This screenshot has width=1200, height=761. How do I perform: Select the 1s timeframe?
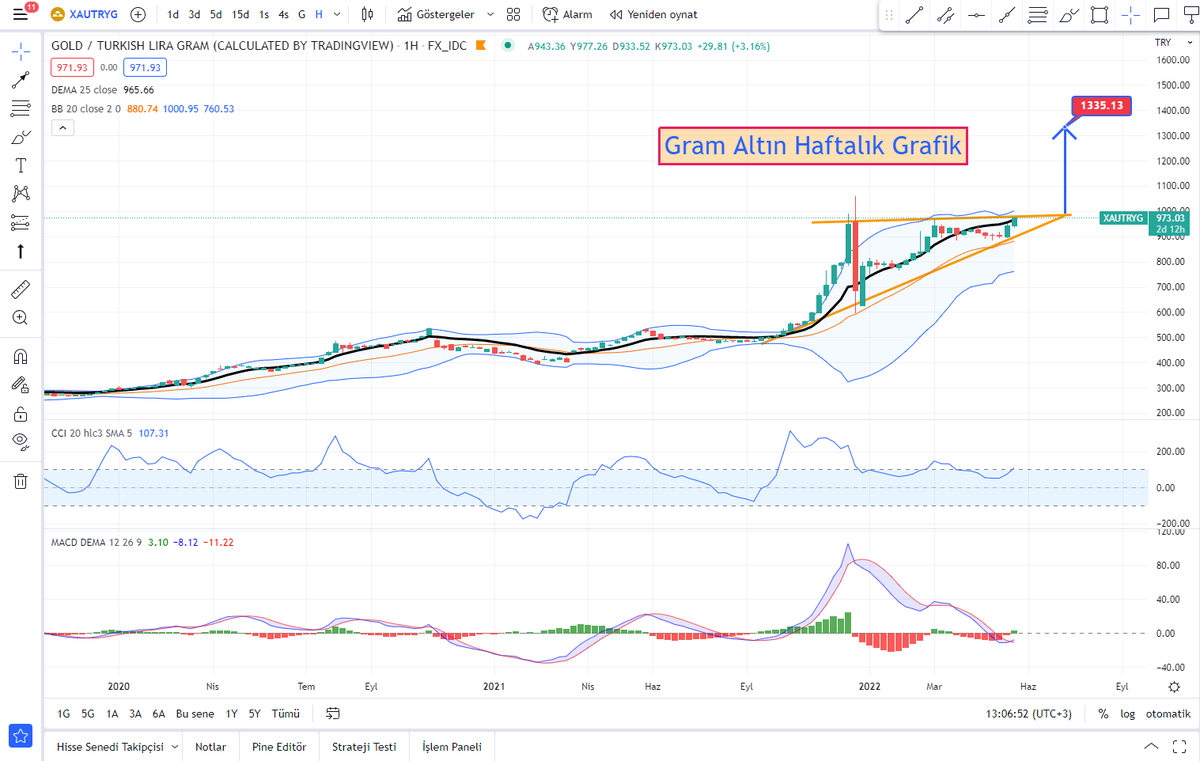point(264,15)
